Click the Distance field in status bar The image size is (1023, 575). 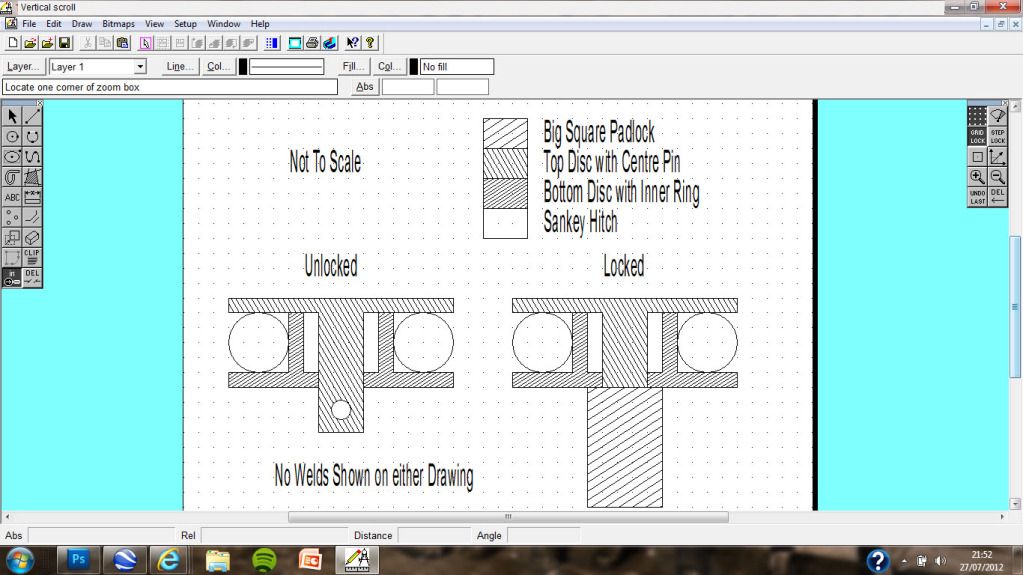point(434,535)
